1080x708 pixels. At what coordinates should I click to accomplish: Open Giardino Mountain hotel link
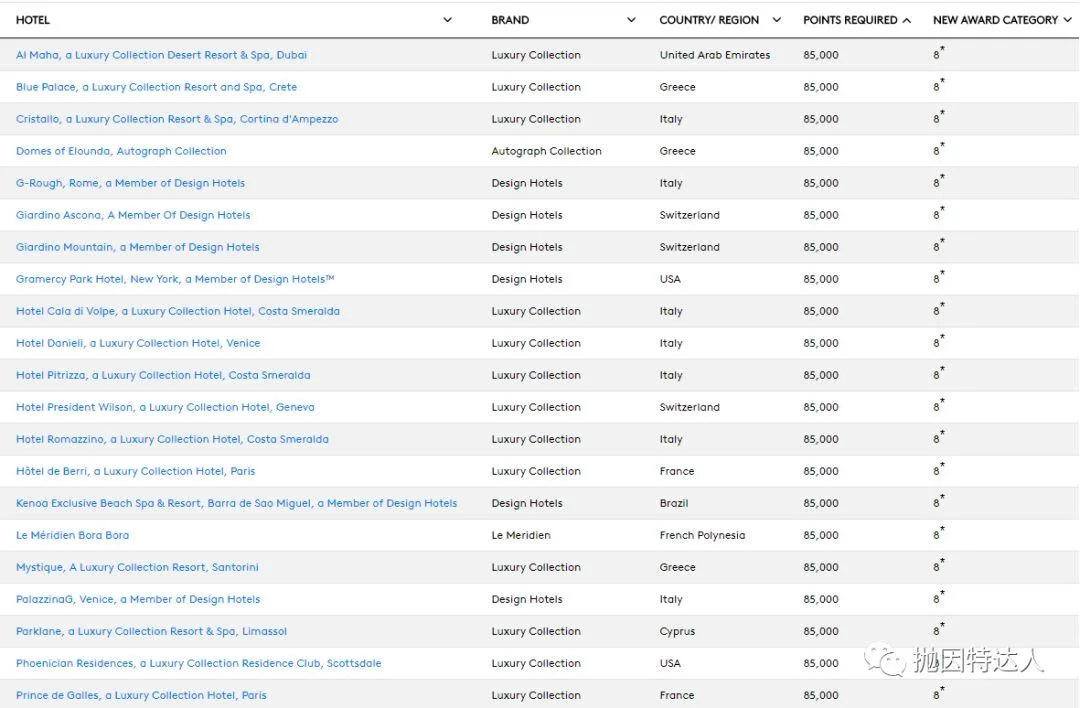[138, 247]
